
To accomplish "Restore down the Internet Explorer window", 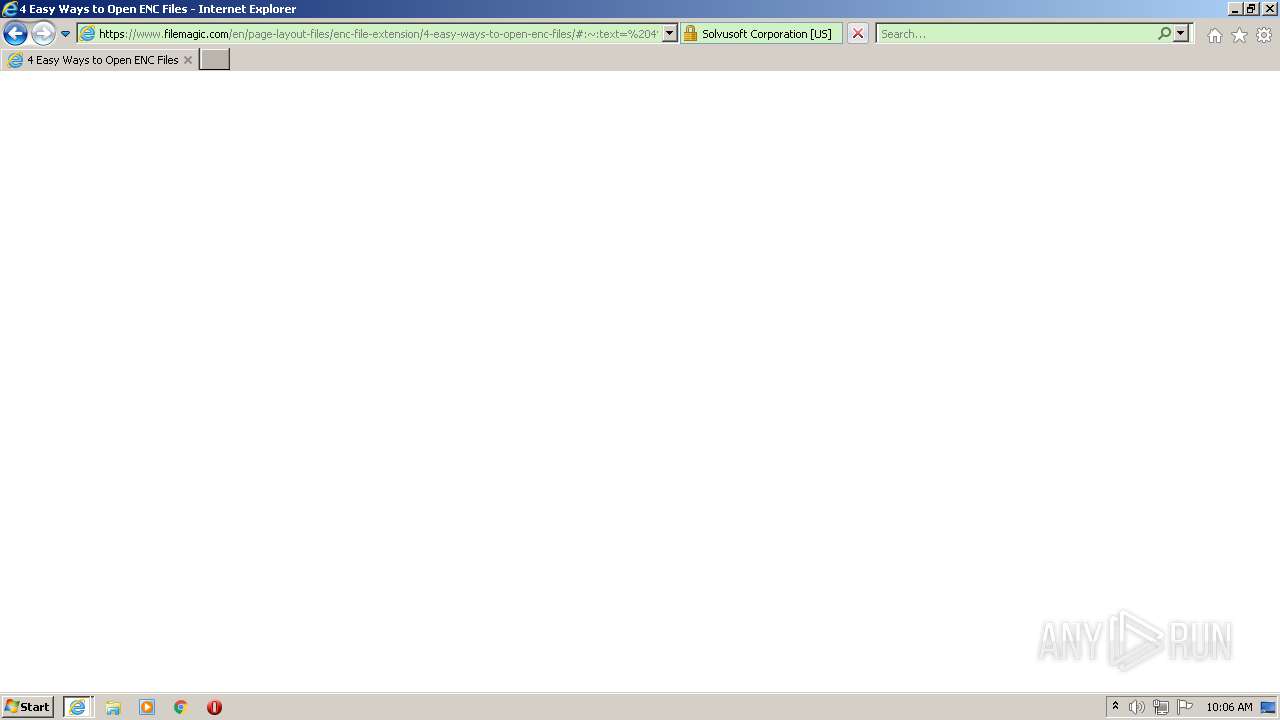I will point(1251,8).
